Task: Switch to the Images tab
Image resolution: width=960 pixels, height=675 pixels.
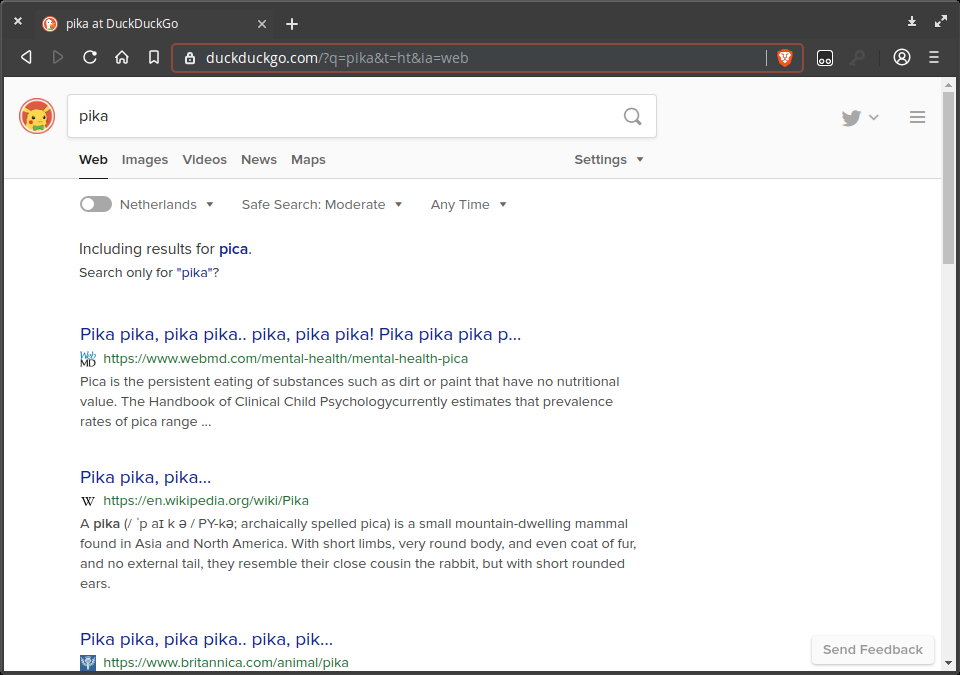Action: (x=144, y=159)
